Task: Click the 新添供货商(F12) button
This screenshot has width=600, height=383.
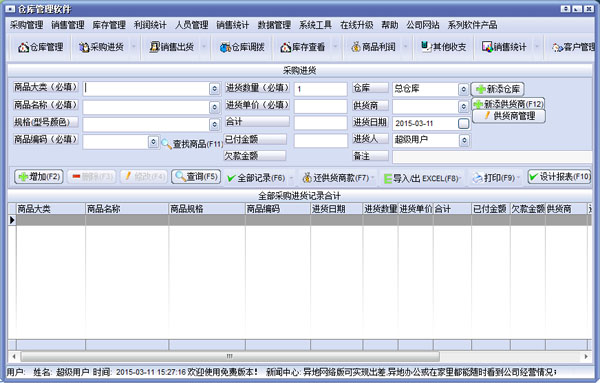Action: click(509, 104)
